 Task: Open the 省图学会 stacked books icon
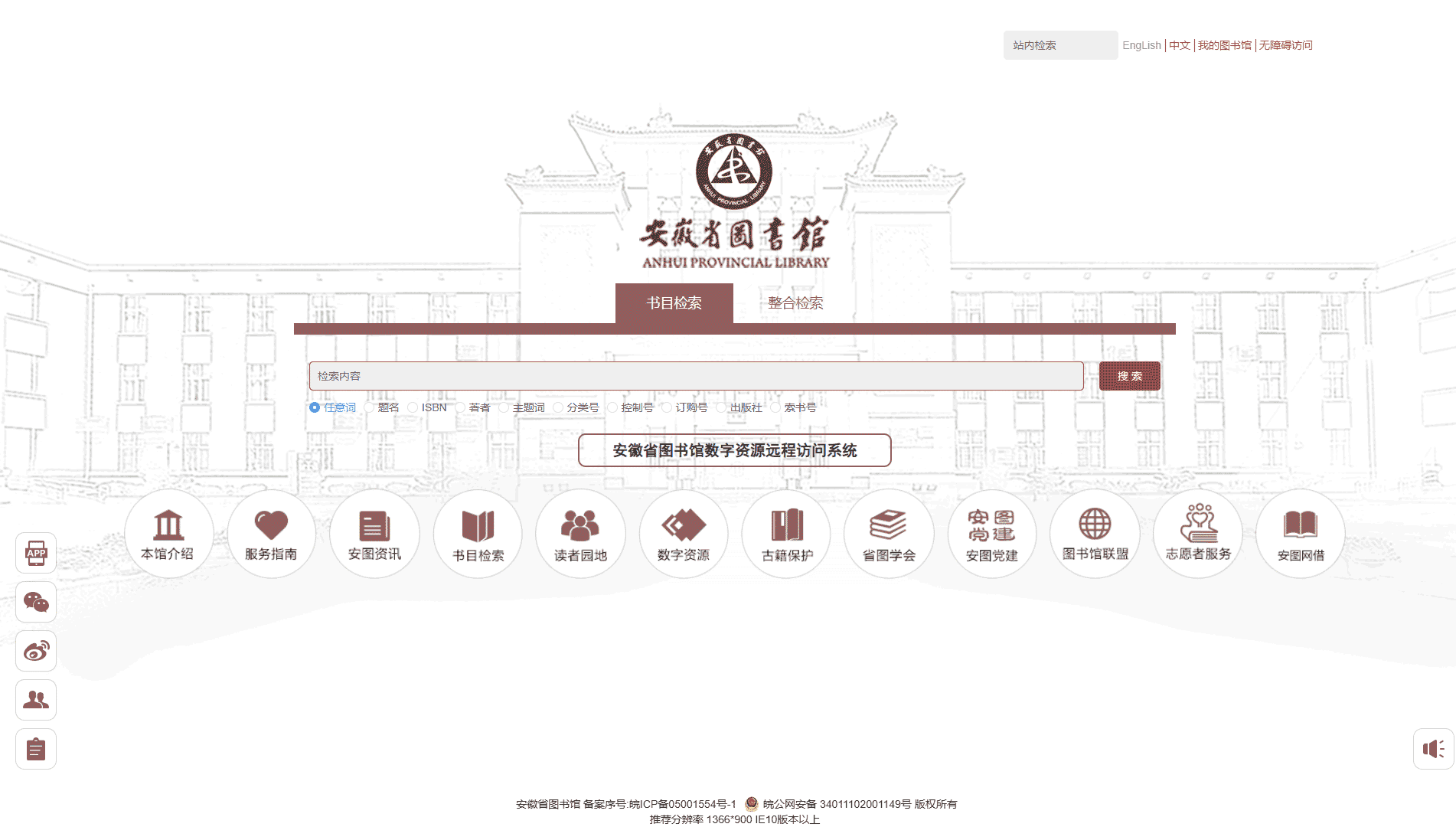(x=889, y=534)
